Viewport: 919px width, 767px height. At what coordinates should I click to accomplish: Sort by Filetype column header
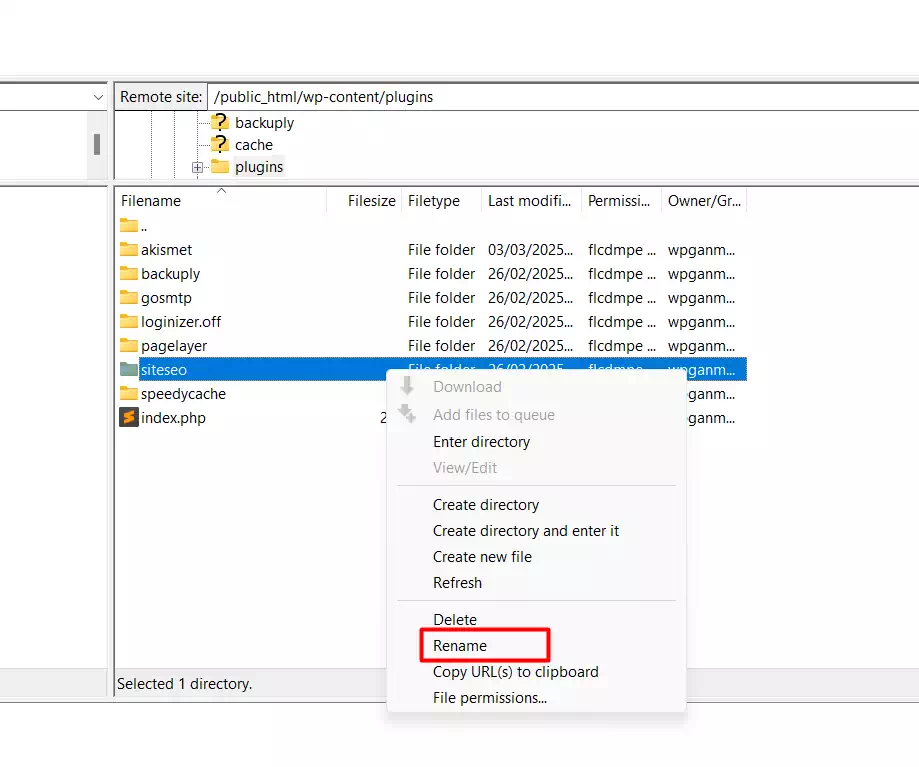click(441, 201)
